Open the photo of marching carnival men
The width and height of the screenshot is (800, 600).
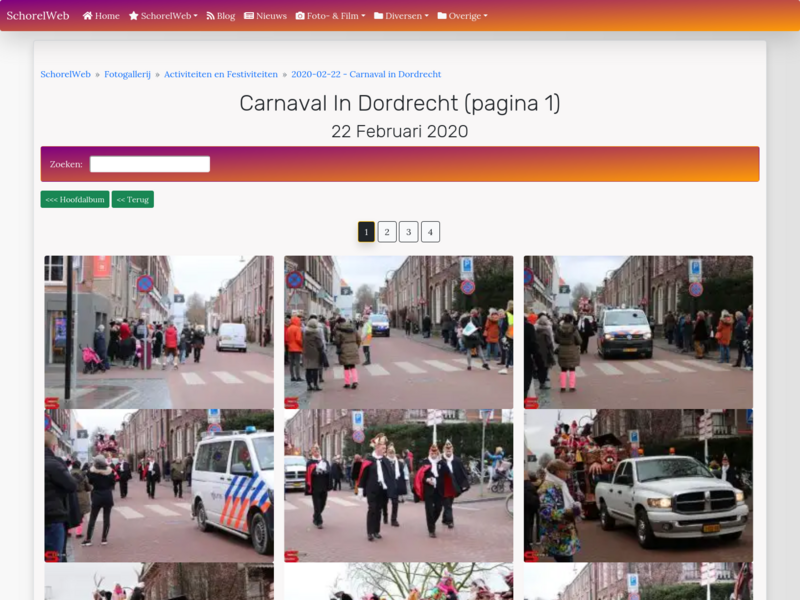[x=398, y=485]
